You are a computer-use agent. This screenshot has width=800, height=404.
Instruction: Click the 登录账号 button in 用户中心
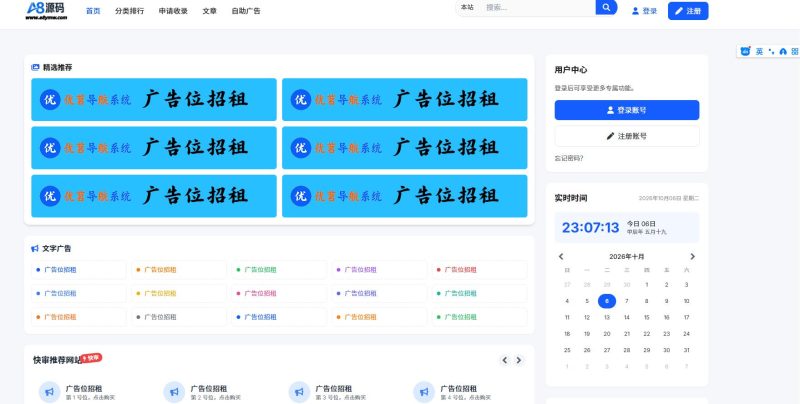627,110
